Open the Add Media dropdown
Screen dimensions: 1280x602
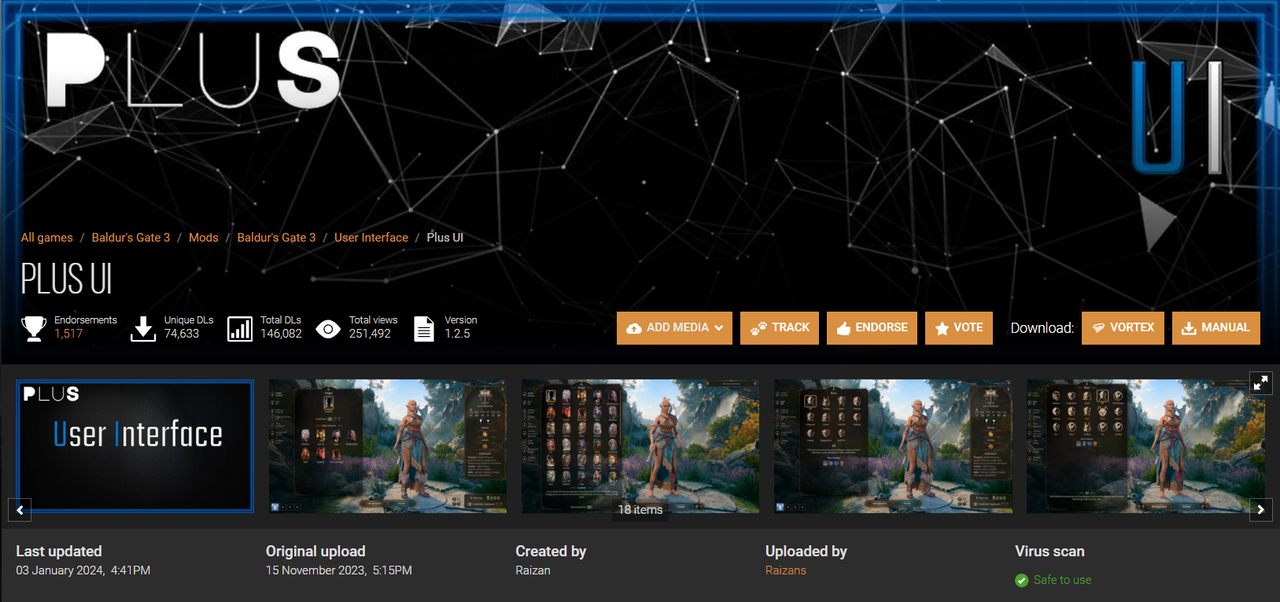click(x=674, y=328)
